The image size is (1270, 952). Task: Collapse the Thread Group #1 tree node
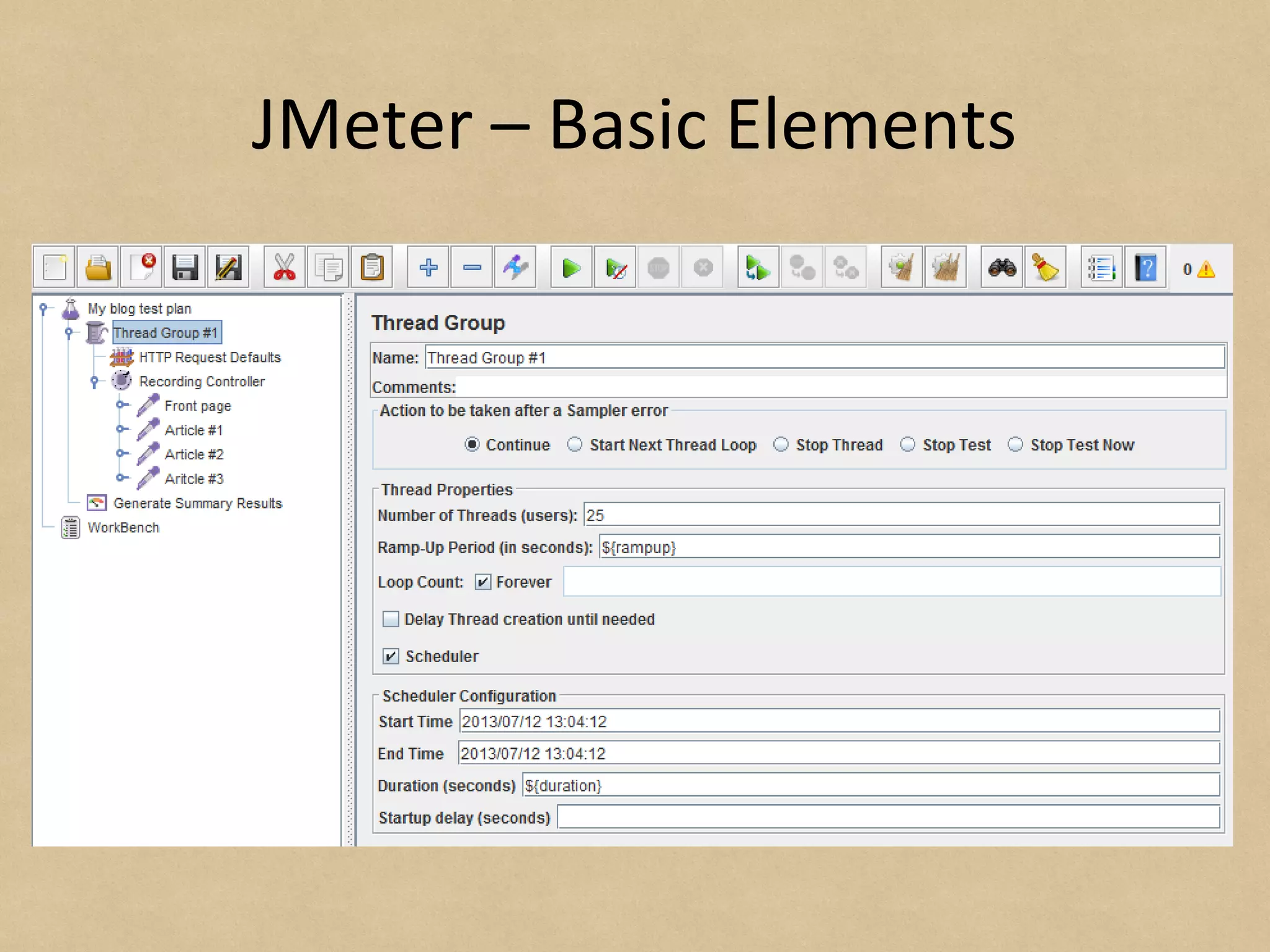69,333
